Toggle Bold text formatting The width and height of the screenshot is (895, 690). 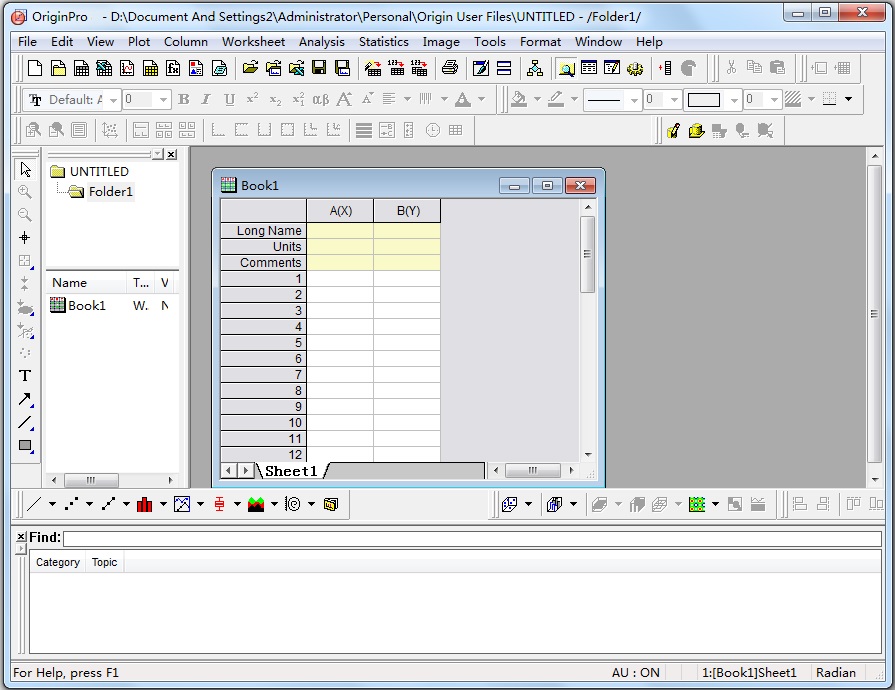click(x=183, y=100)
